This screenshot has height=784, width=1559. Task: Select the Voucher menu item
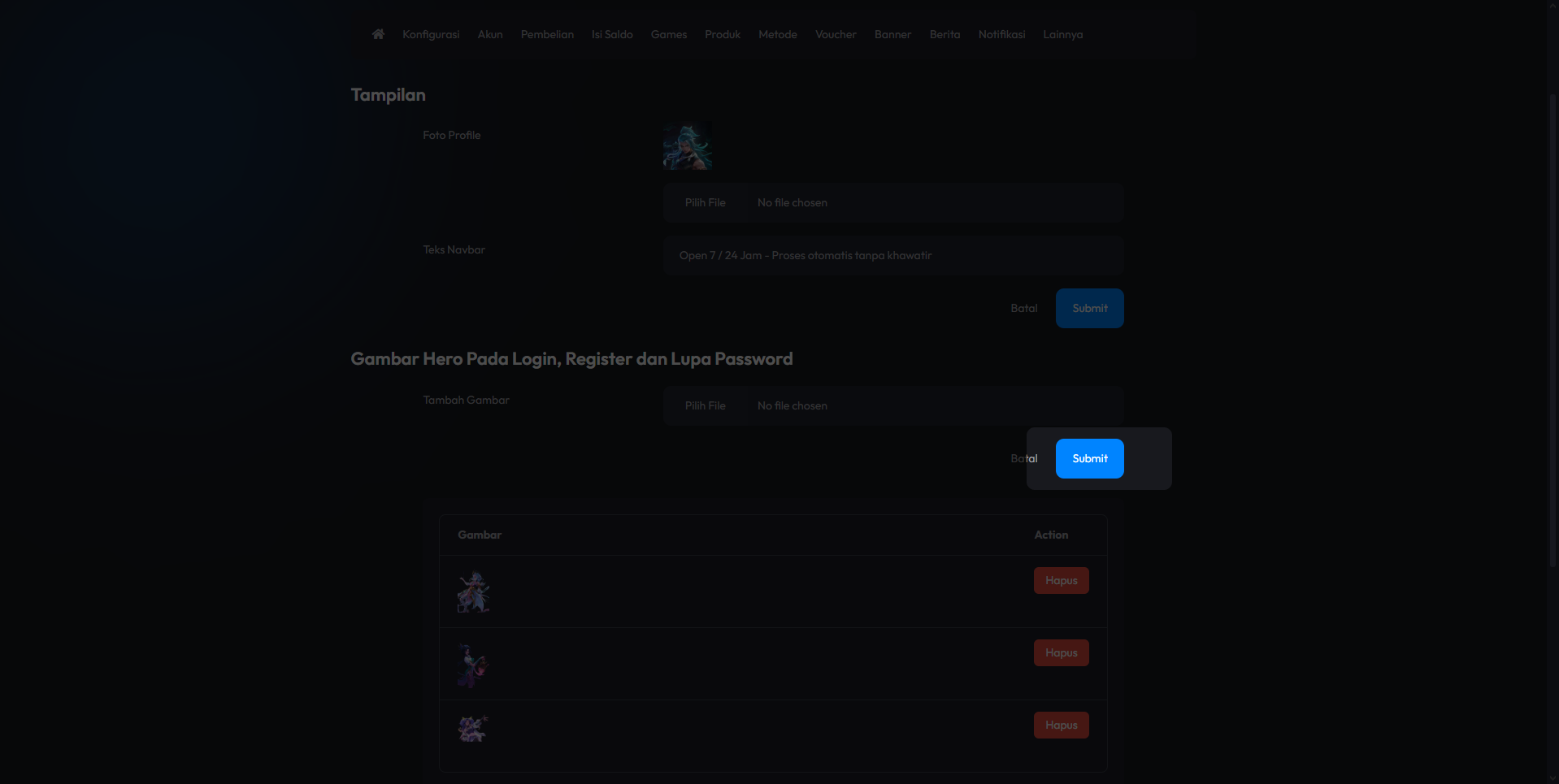click(x=836, y=34)
